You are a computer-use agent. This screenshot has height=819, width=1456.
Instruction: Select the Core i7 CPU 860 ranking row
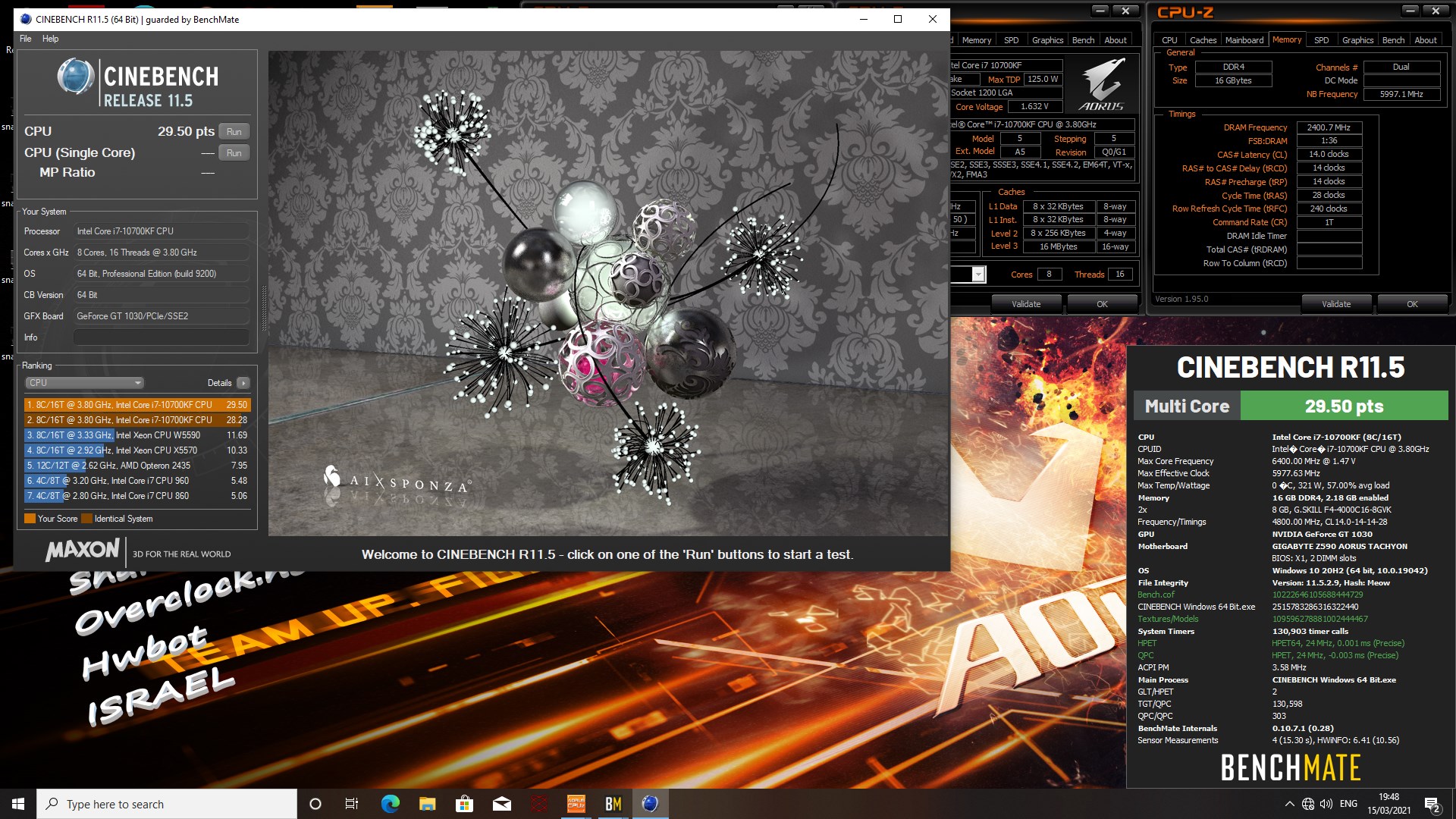point(137,496)
